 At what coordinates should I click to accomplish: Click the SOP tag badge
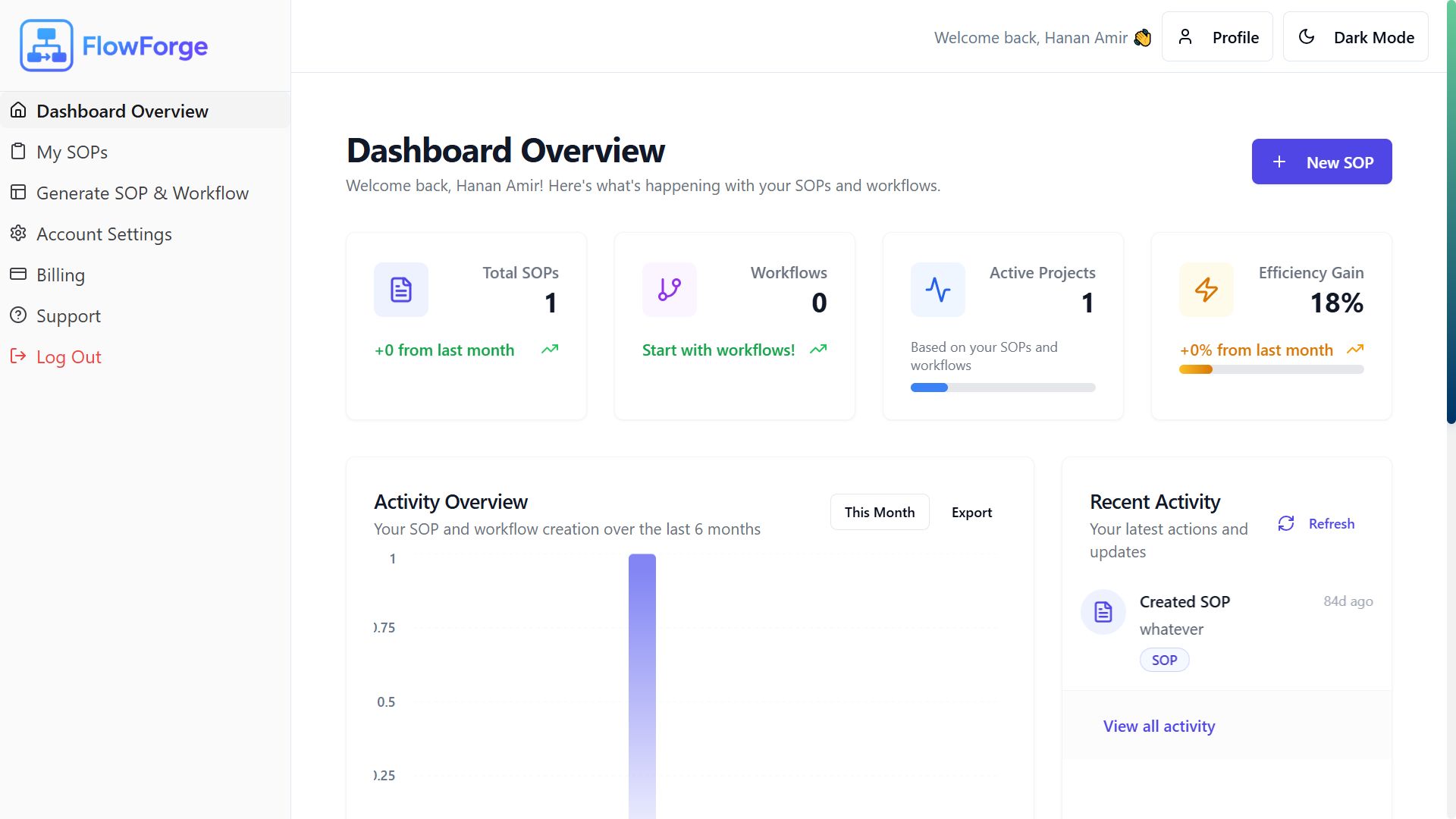pos(1164,660)
